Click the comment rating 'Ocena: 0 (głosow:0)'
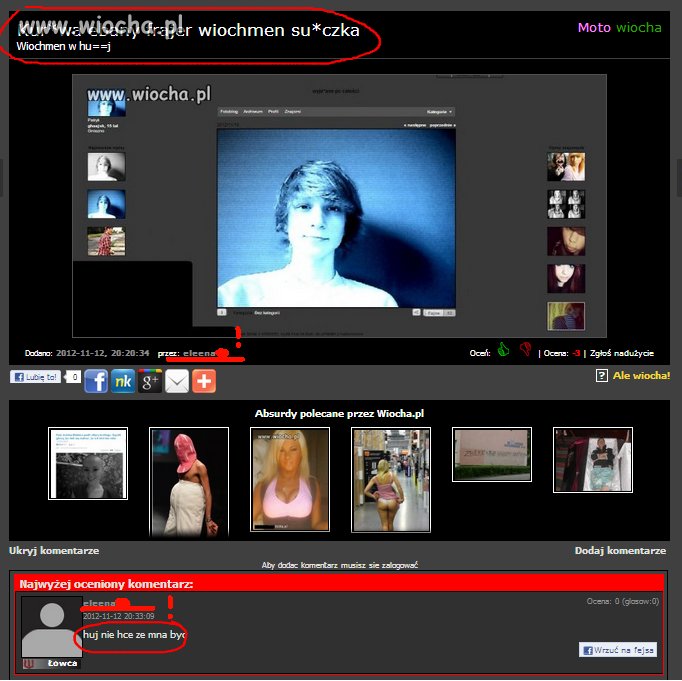Viewport: 682px width, 681px height. (x=623, y=601)
